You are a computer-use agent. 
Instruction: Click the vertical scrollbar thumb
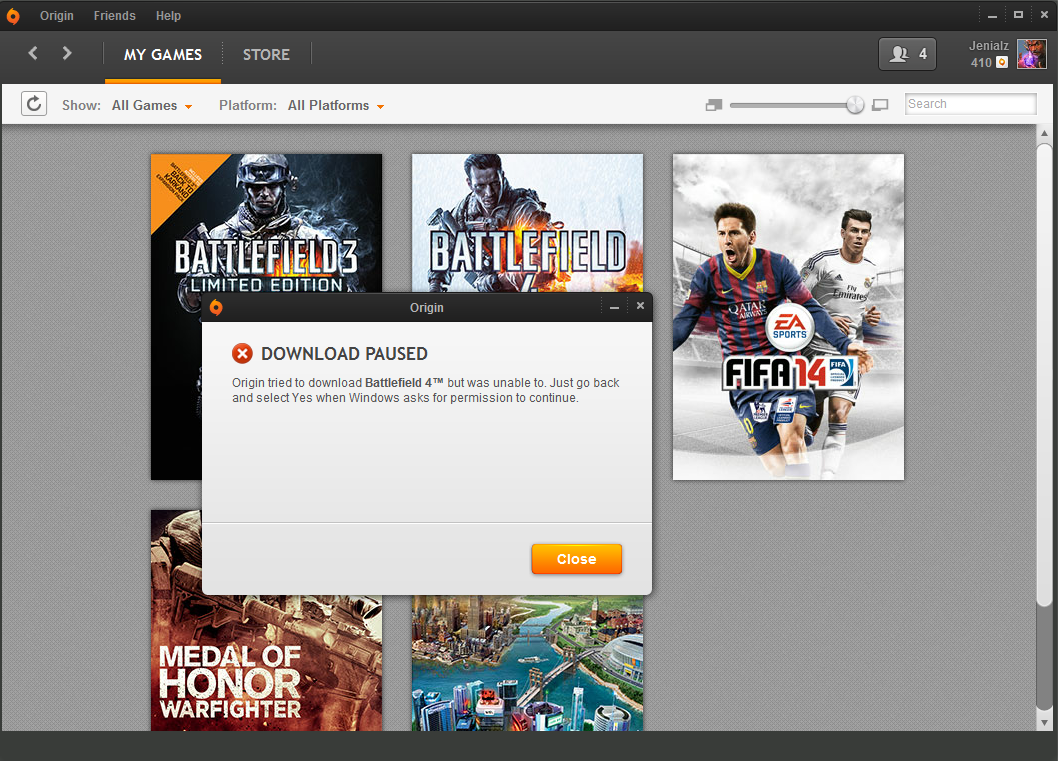tap(1045, 374)
